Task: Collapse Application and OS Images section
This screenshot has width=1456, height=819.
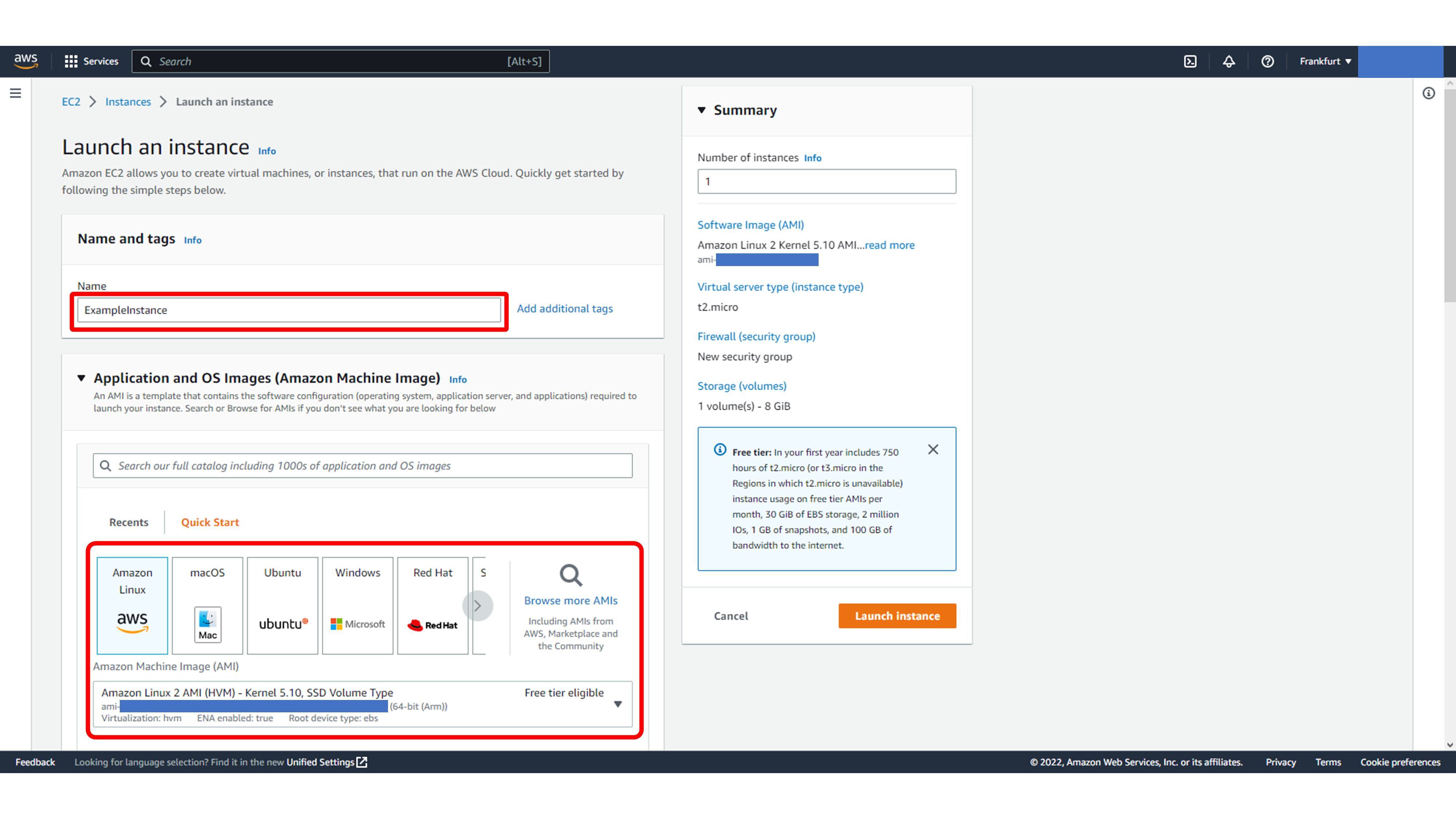Action: 82,378
